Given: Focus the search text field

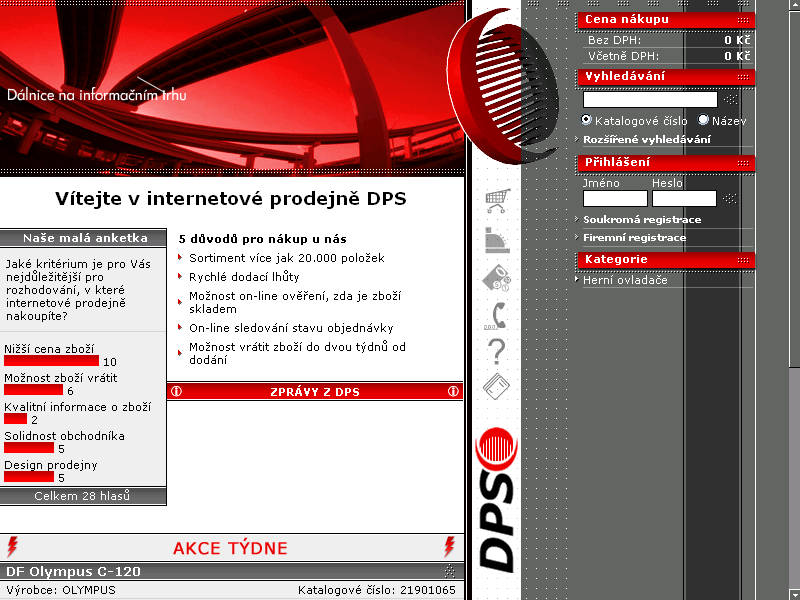Looking at the screenshot, I should 650,99.
